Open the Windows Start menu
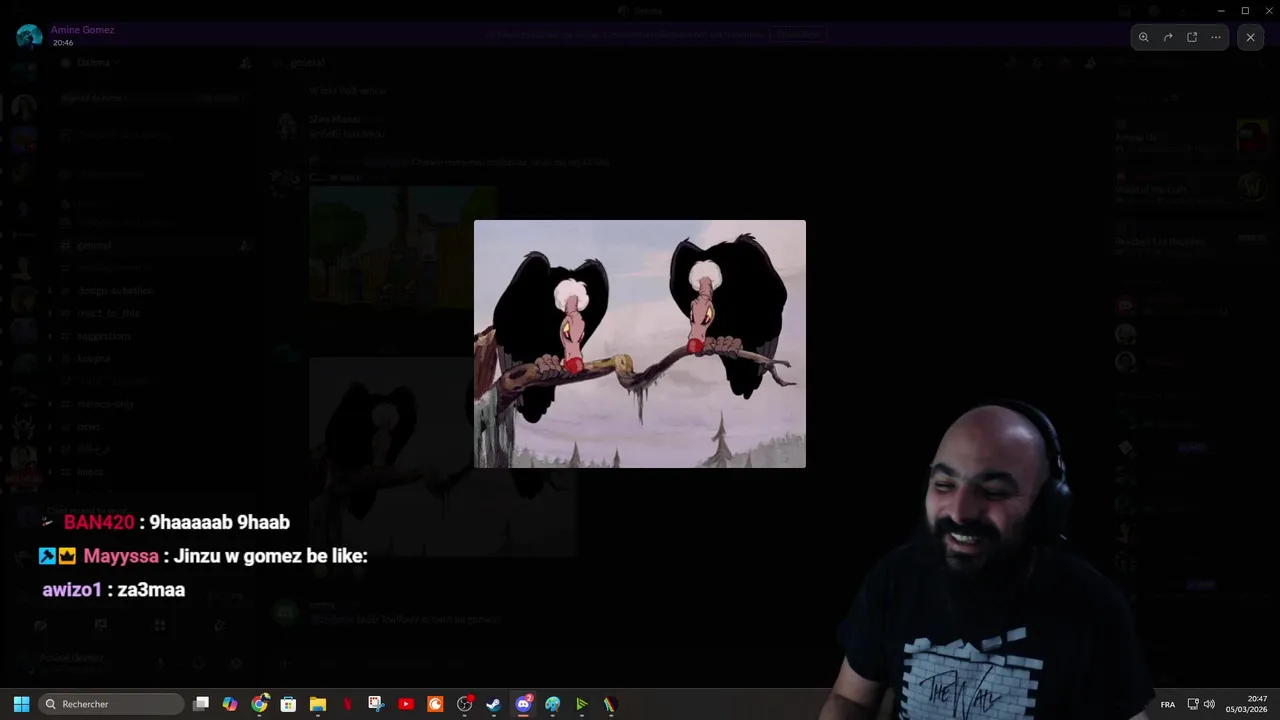This screenshot has width=1280, height=720. coord(21,704)
